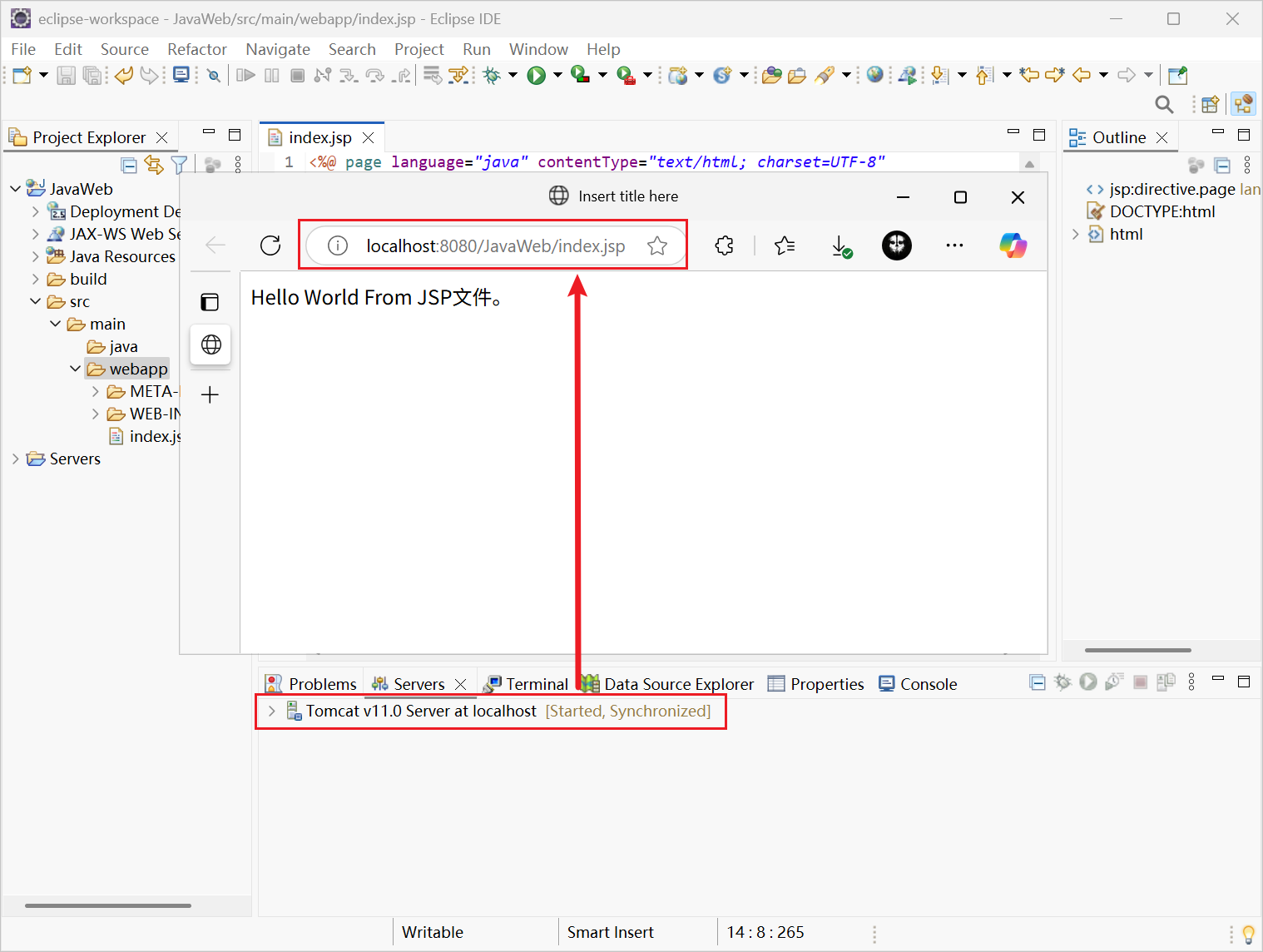This screenshot has width=1263, height=952.
Task: Click the Servers view menu dots
Action: pos(1191,682)
